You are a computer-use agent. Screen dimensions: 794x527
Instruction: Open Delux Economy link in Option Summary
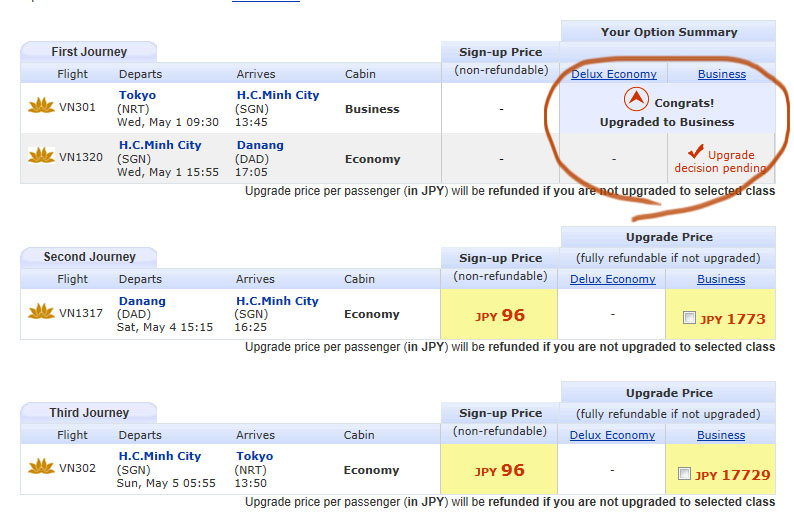click(x=614, y=74)
